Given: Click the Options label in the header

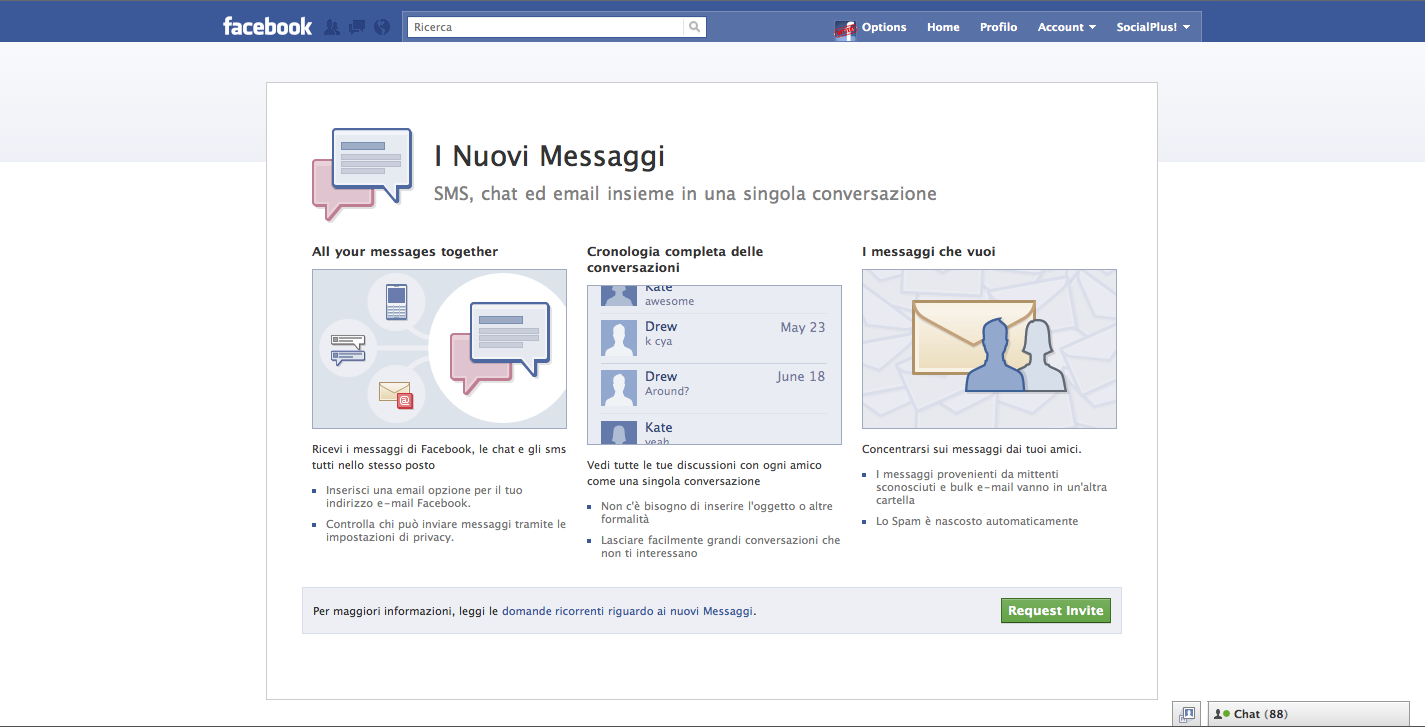Looking at the screenshot, I should [884, 27].
